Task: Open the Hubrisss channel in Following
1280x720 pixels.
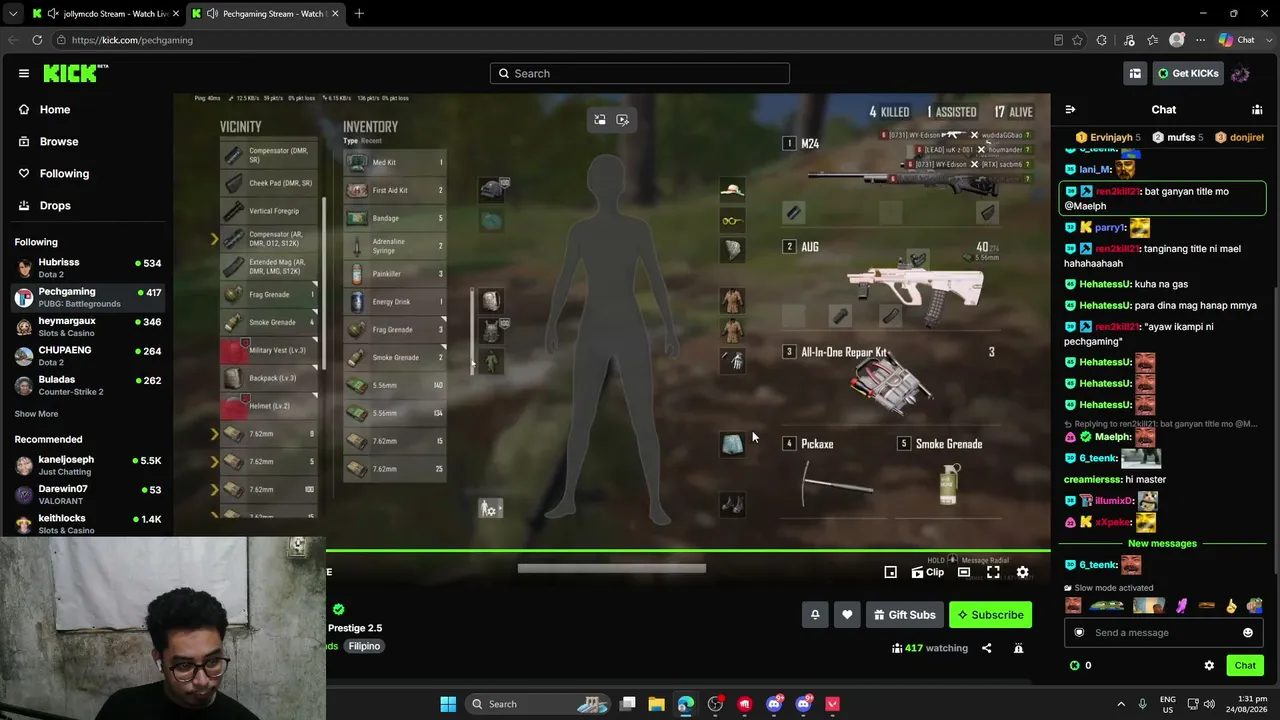Action: pyautogui.click(x=88, y=267)
